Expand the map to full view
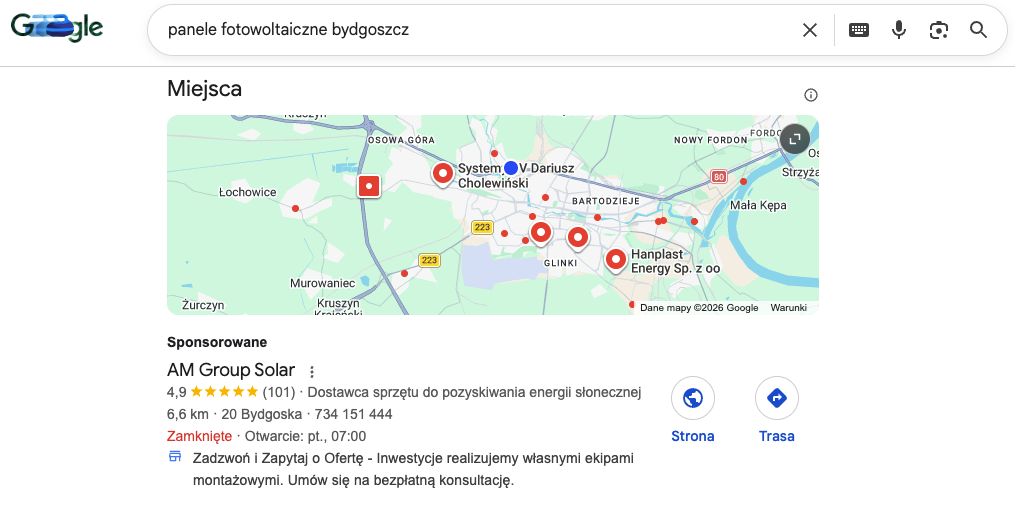Viewport: 1015px width, 505px height. pyautogui.click(x=795, y=139)
